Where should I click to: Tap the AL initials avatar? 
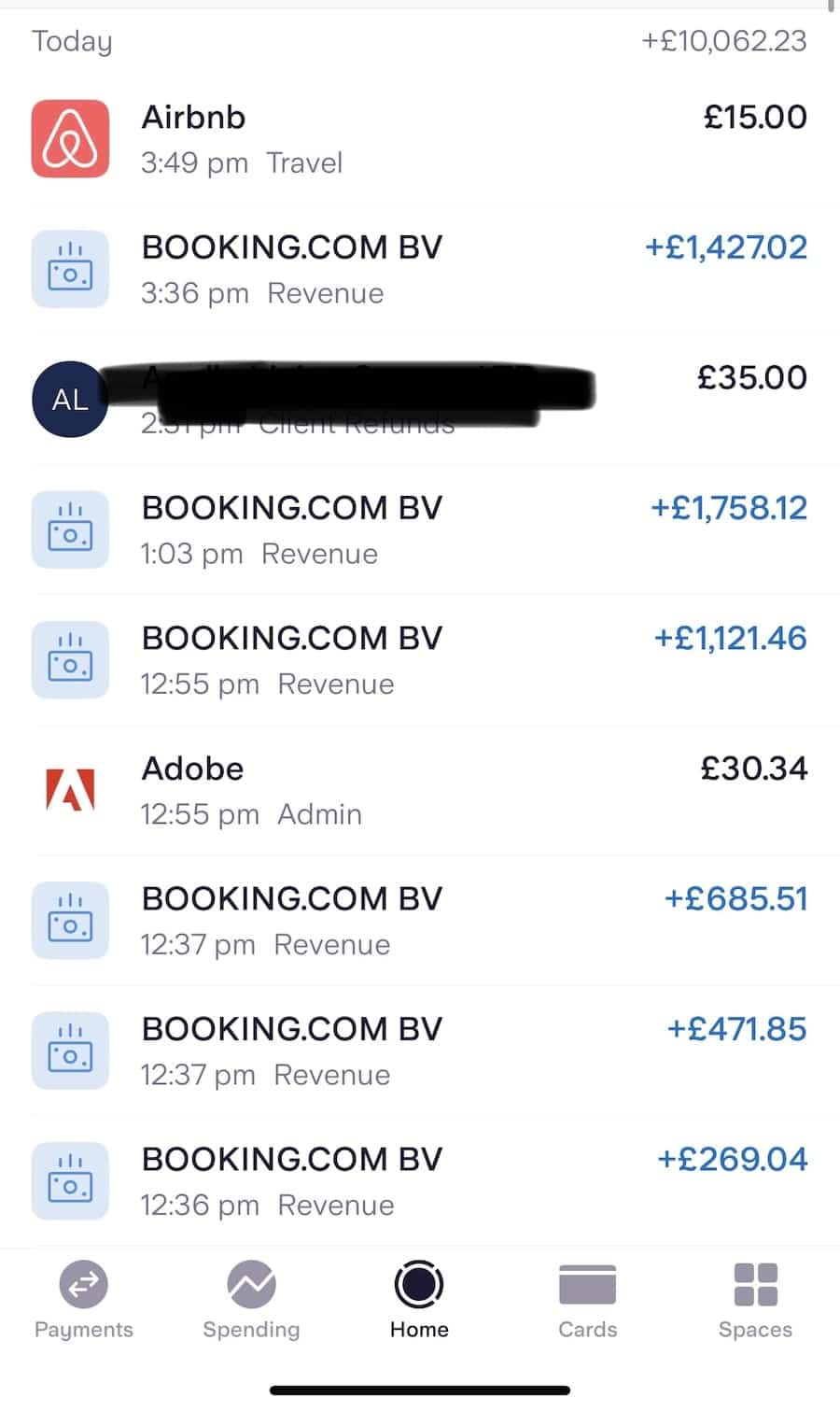tap(70, 400)
